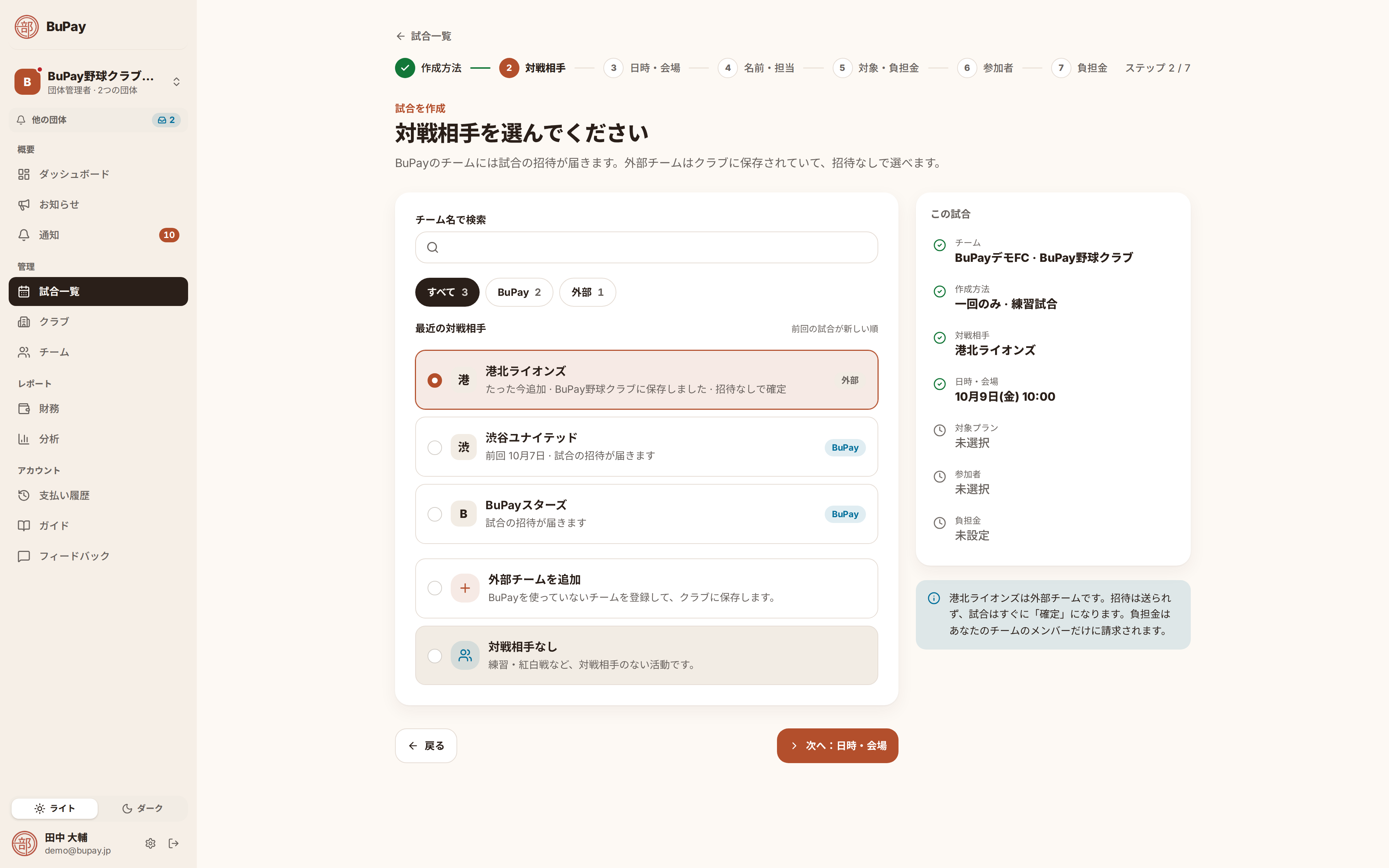Follow the 試合一覧 back link
The height and width of the screenshot is (868, 1389).
pos(424,36)
